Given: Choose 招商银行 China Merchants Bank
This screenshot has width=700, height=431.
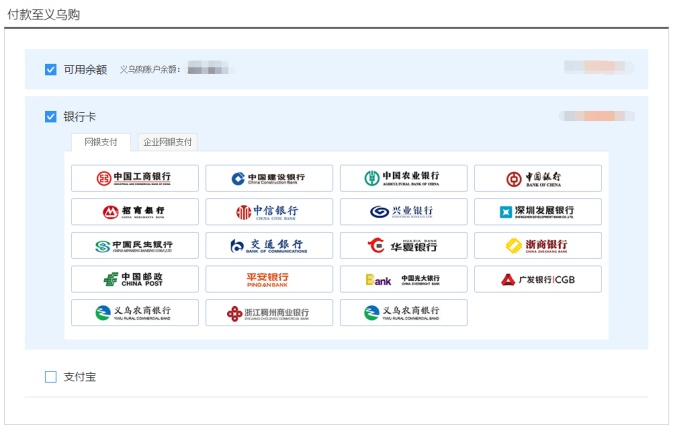Looking at the screenshot, I should coord(135,212).
